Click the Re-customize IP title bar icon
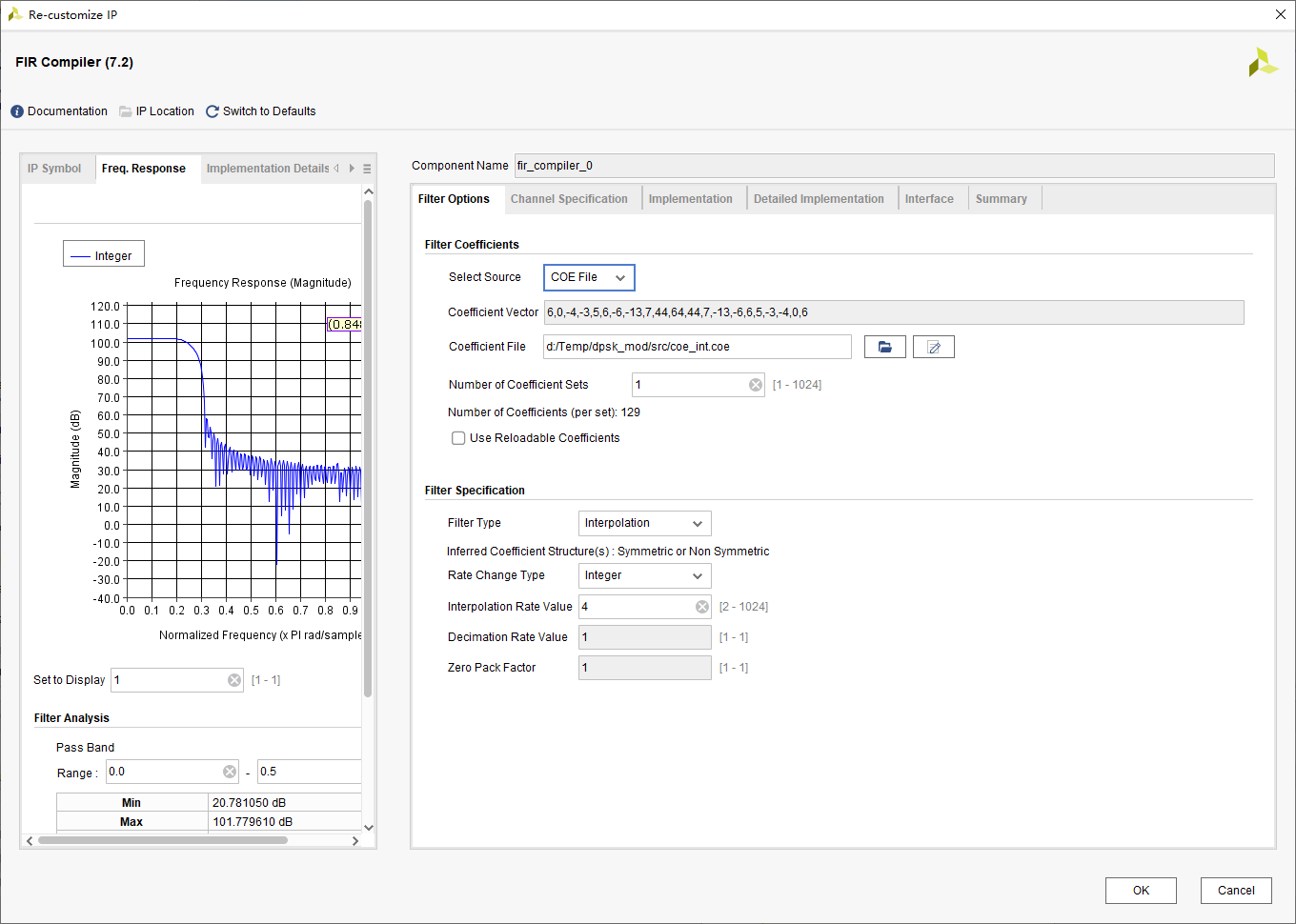The image size is (1296, 924). tap(15, 14)
